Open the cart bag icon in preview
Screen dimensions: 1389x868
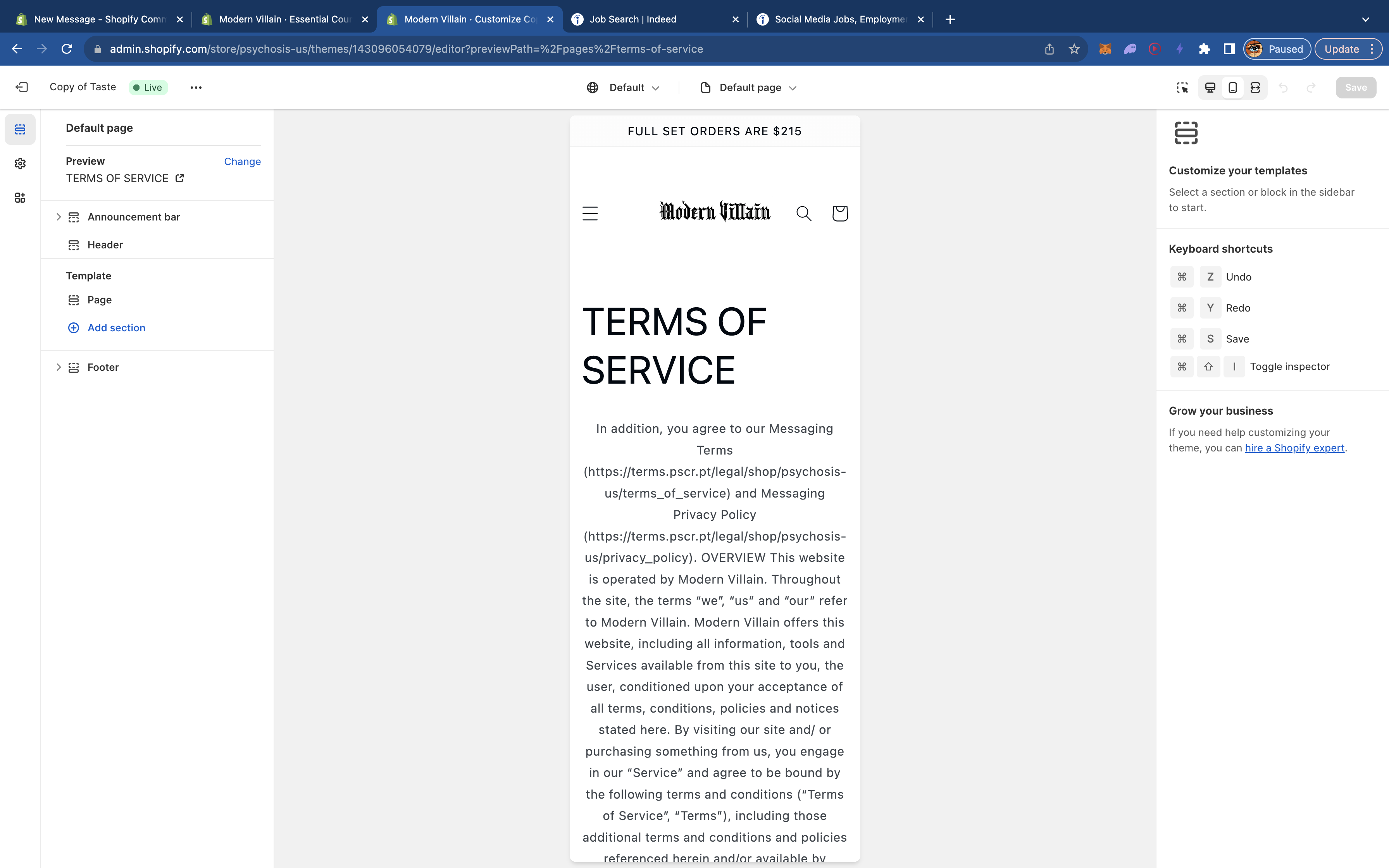click(840, 214)
